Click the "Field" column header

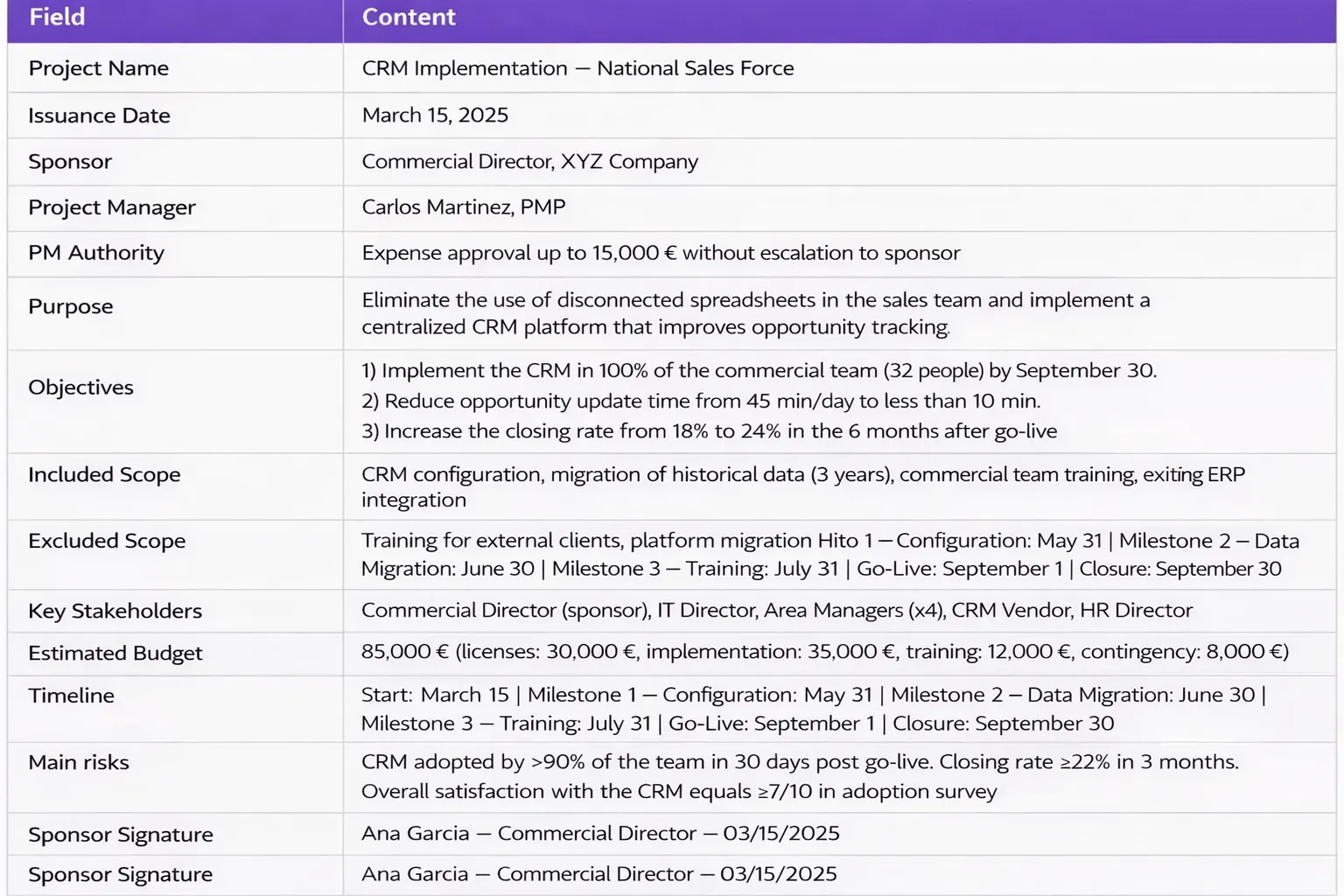(x=57, y=17)
